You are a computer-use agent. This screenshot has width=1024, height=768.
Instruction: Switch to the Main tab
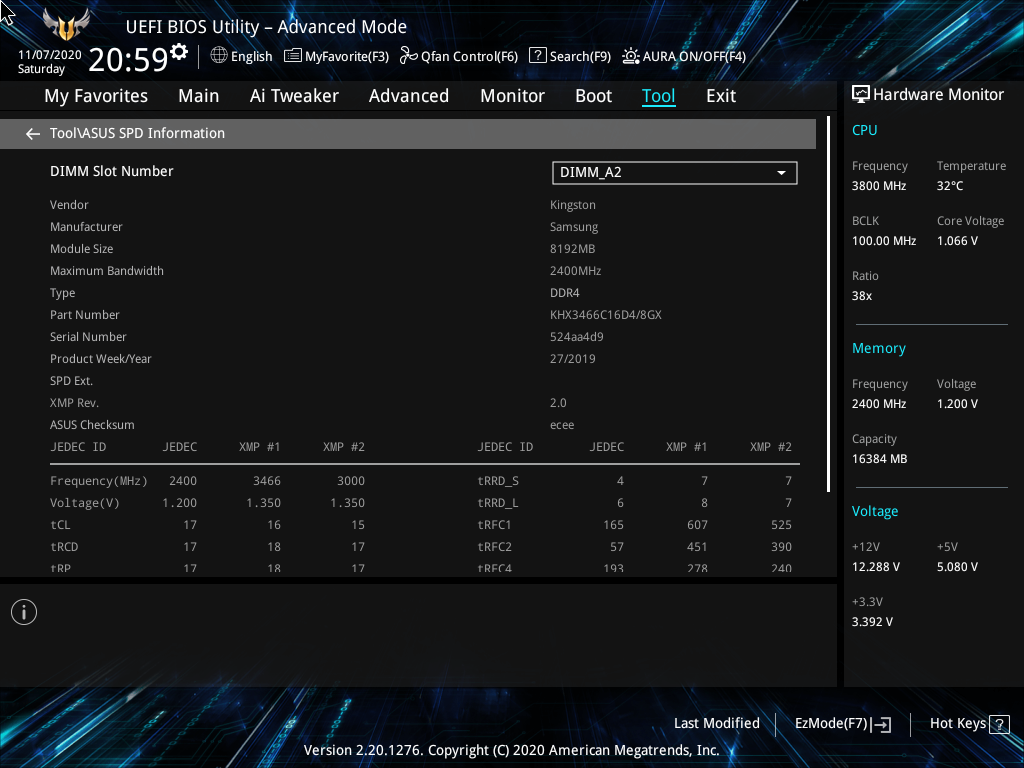pyautogui.click(x=199, y=96)
